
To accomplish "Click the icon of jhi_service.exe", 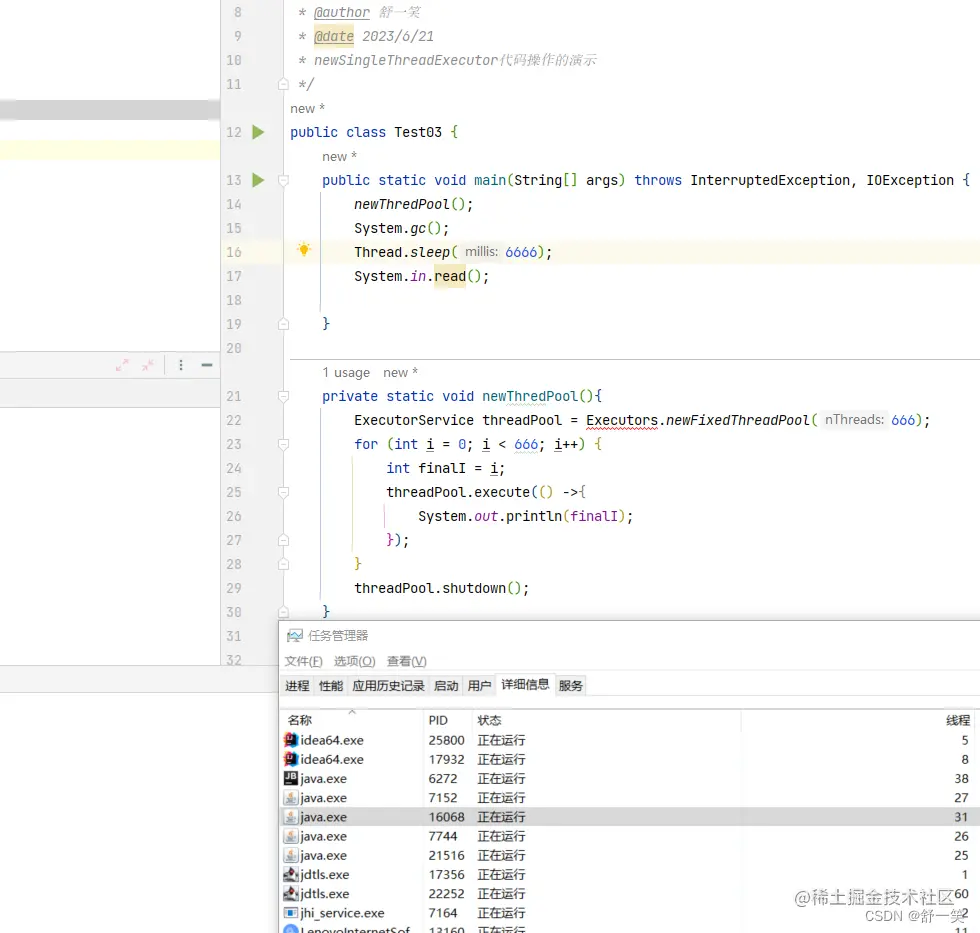I will [291, 913].
